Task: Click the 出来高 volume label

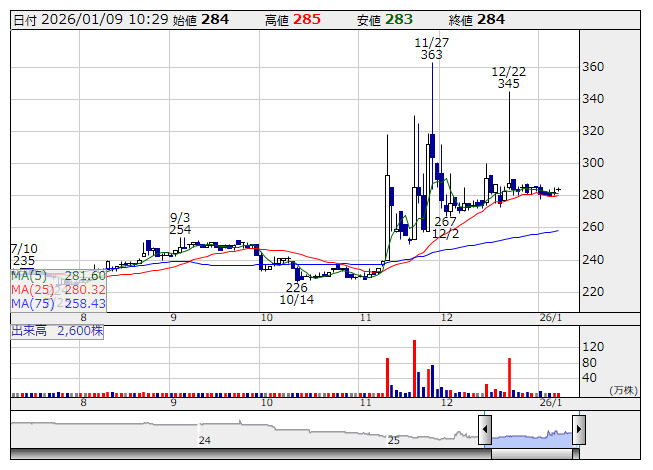Action: click(29, 329)
